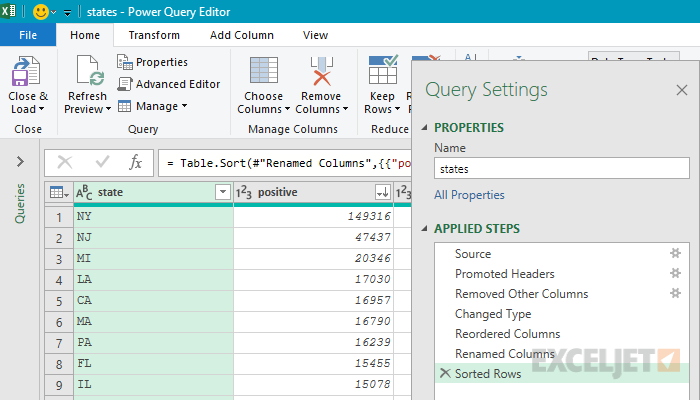Open the All Properties link
The width and height of the screenshot is (700, 400).
point(469,195)
